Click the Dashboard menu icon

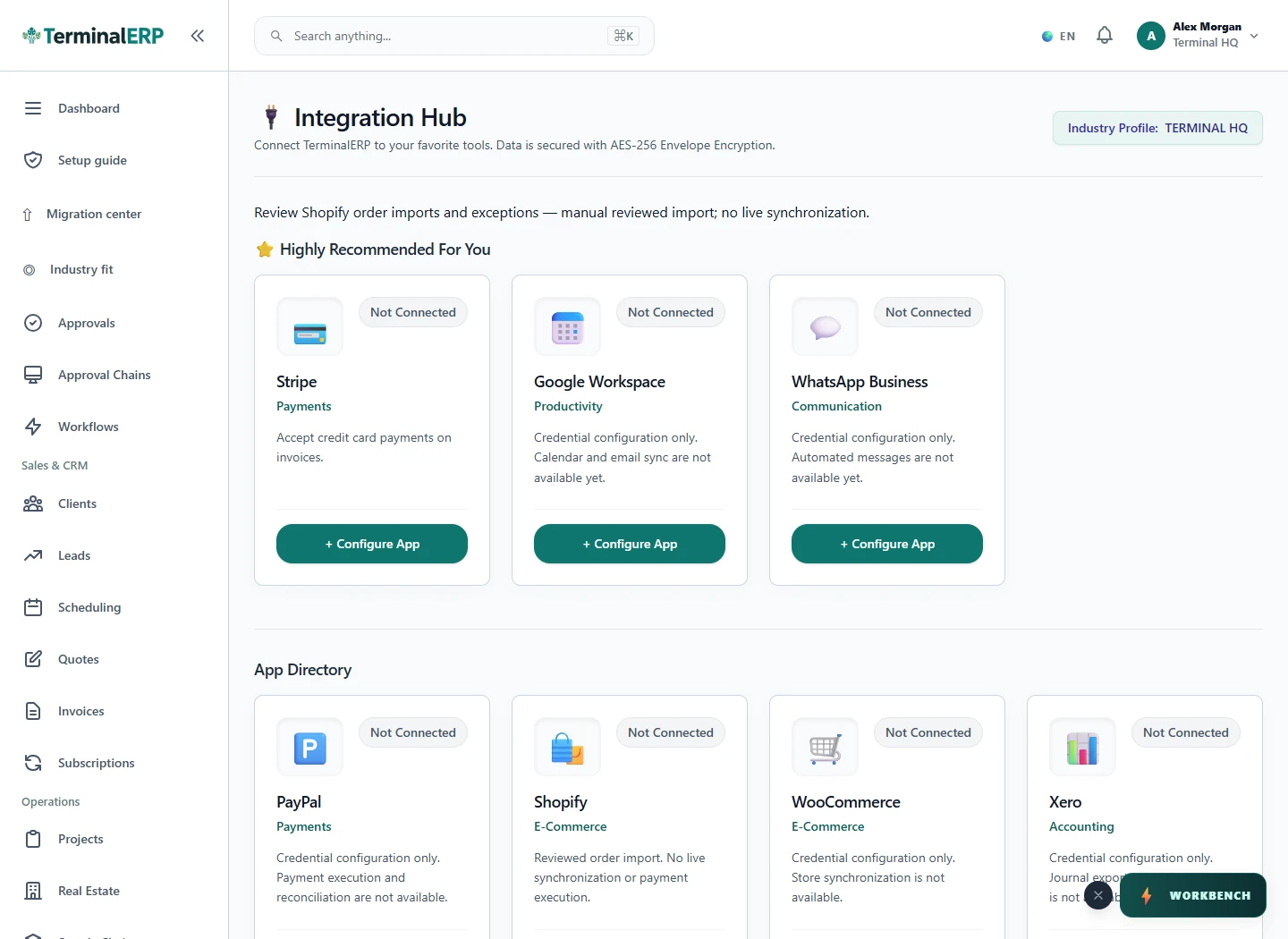coord(33,108)
